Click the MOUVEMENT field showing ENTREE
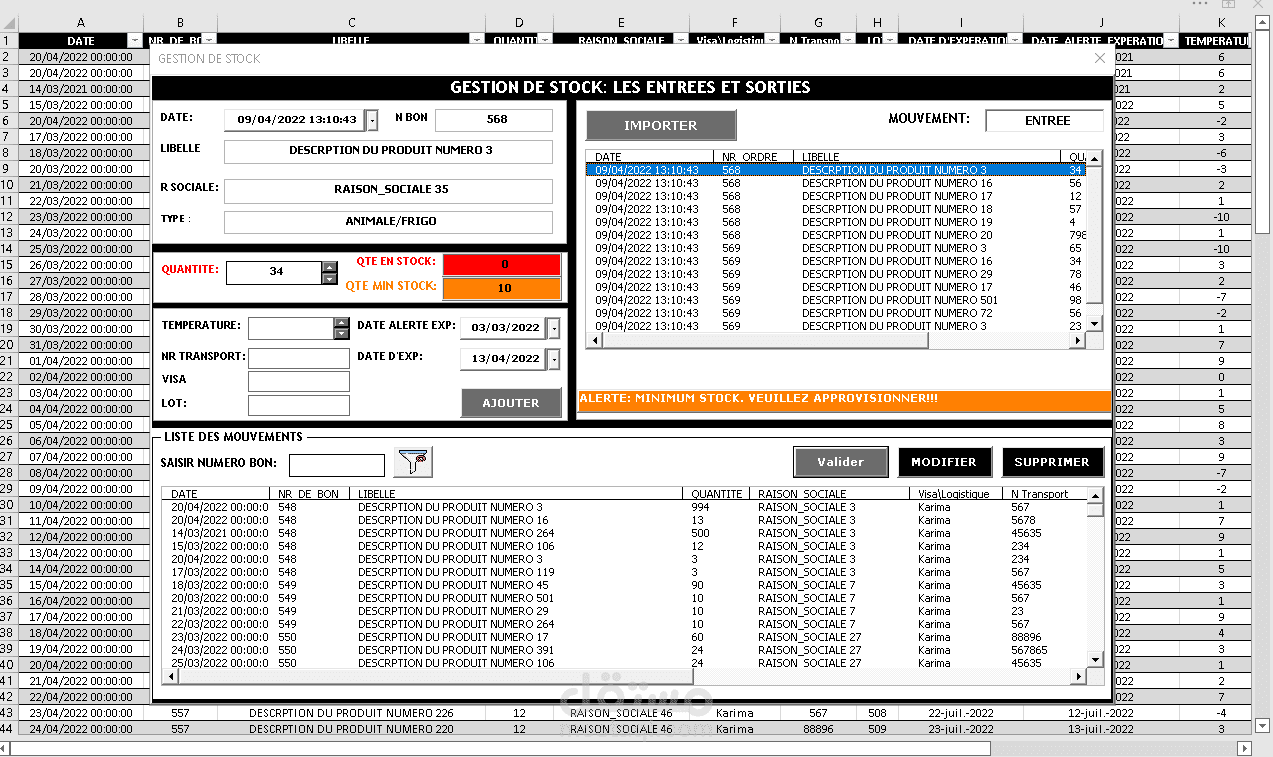 pos(1045,121)
